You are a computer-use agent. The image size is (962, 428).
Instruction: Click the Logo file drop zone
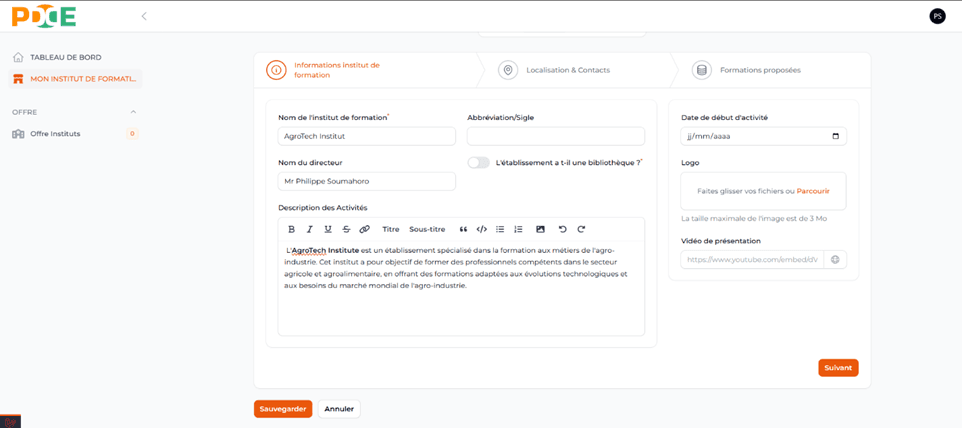coord(764,191)
